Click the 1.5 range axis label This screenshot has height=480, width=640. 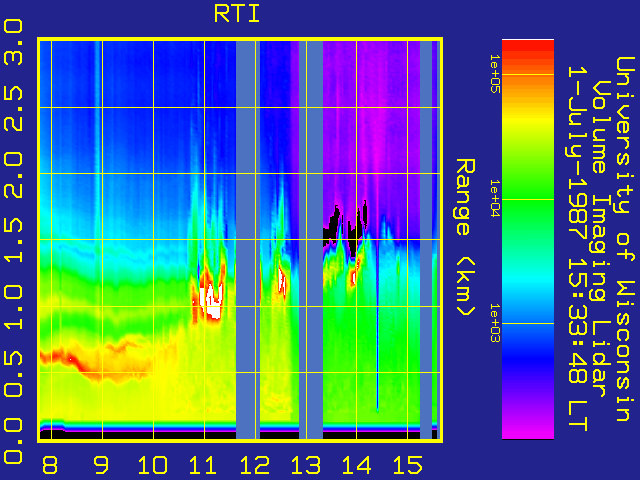point(13,240)
